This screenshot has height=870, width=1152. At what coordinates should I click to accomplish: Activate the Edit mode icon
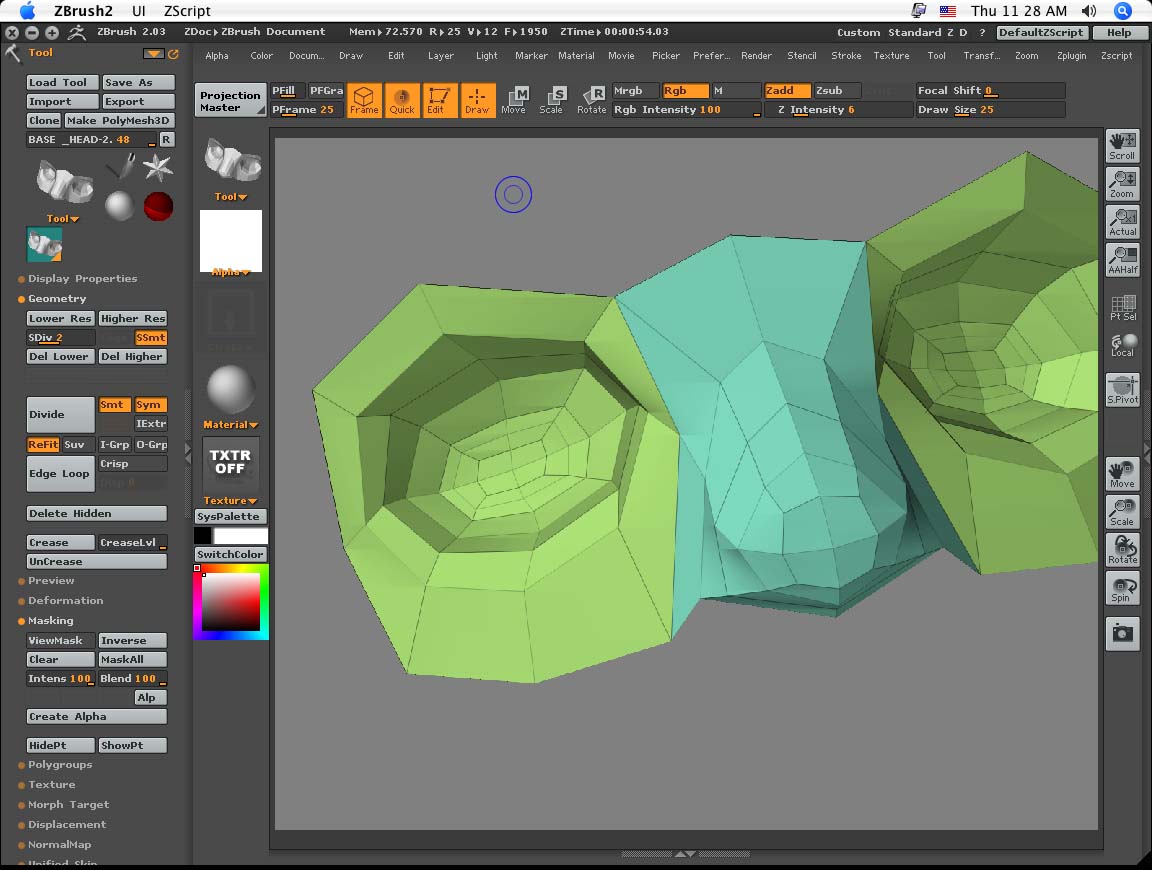point(439,100)
